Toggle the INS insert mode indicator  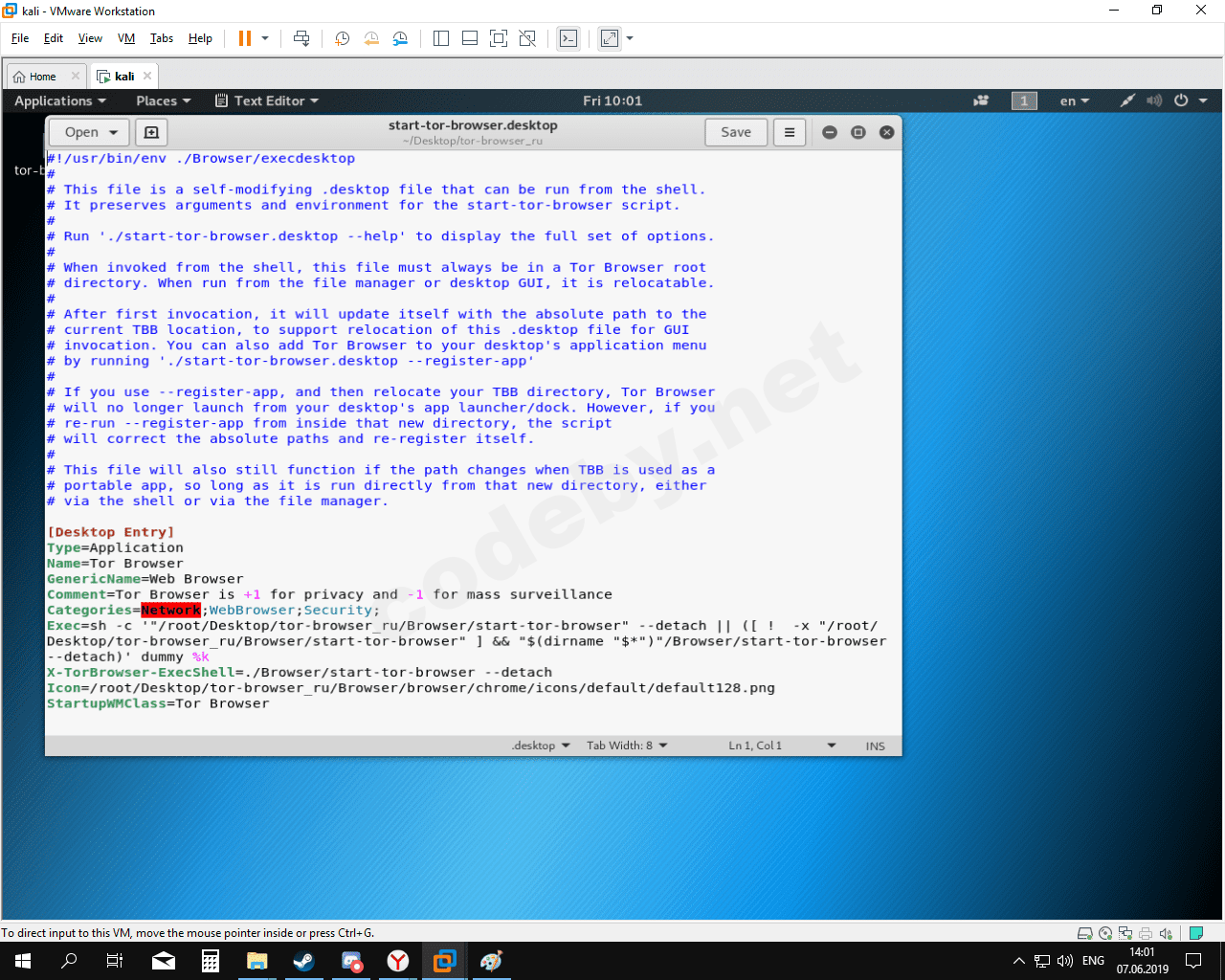coord(876,746)
